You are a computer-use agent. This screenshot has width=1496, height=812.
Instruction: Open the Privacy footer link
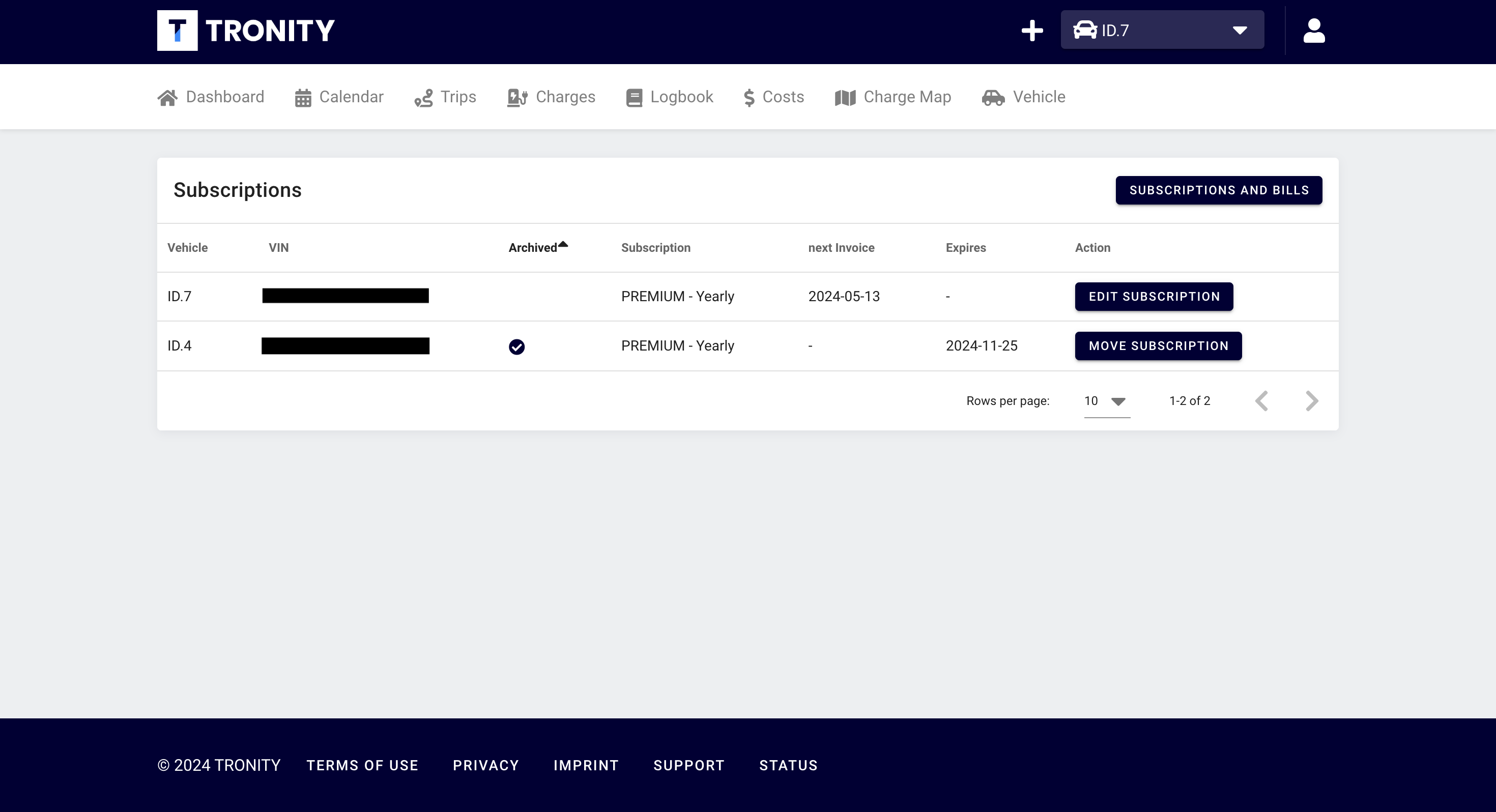485,766
